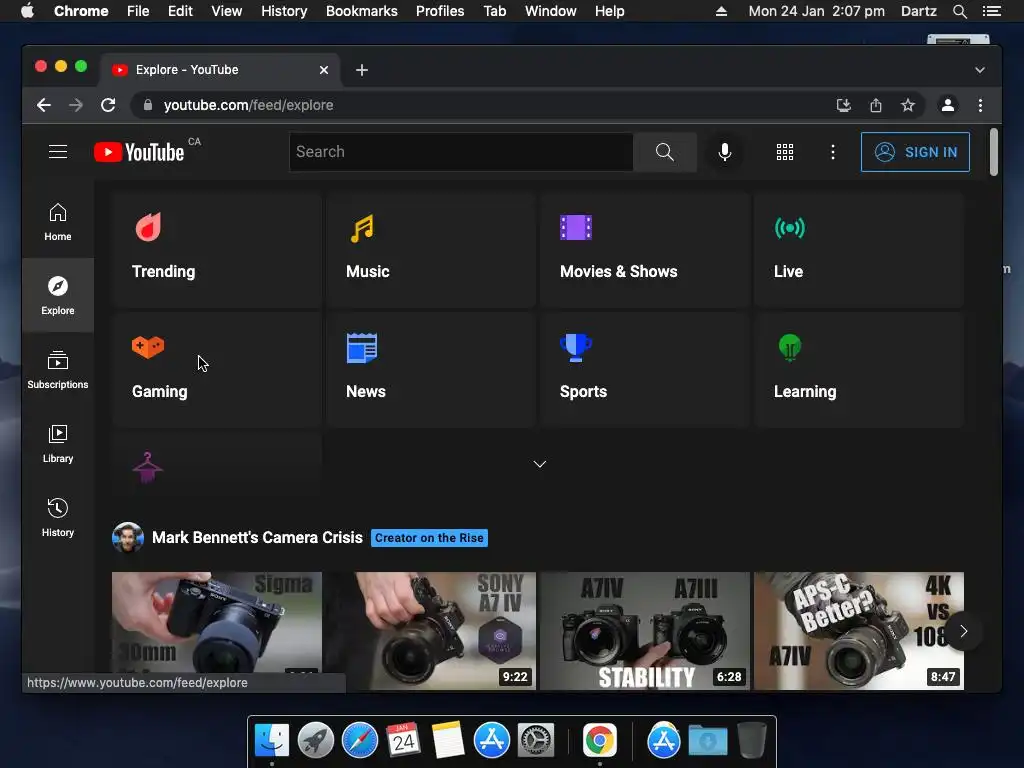Open the YouTube hamburger guide menu
1024x768 pixels.
[x=57, y=152]
